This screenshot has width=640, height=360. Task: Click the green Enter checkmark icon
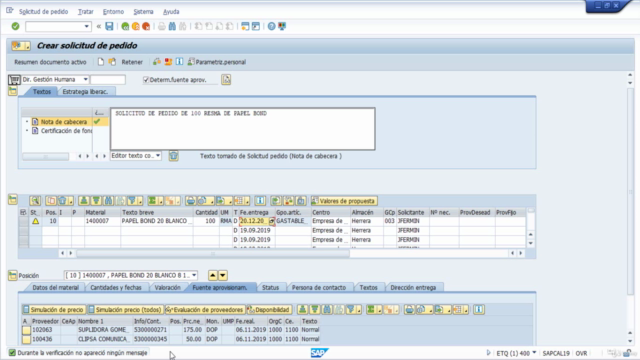(x=16, y=26)
